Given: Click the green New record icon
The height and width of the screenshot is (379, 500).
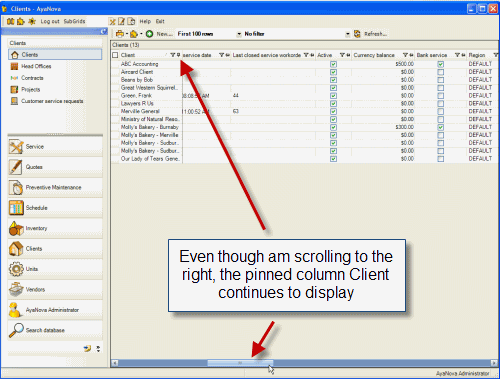Looking at the screenshot, I should tap(149, 34).
